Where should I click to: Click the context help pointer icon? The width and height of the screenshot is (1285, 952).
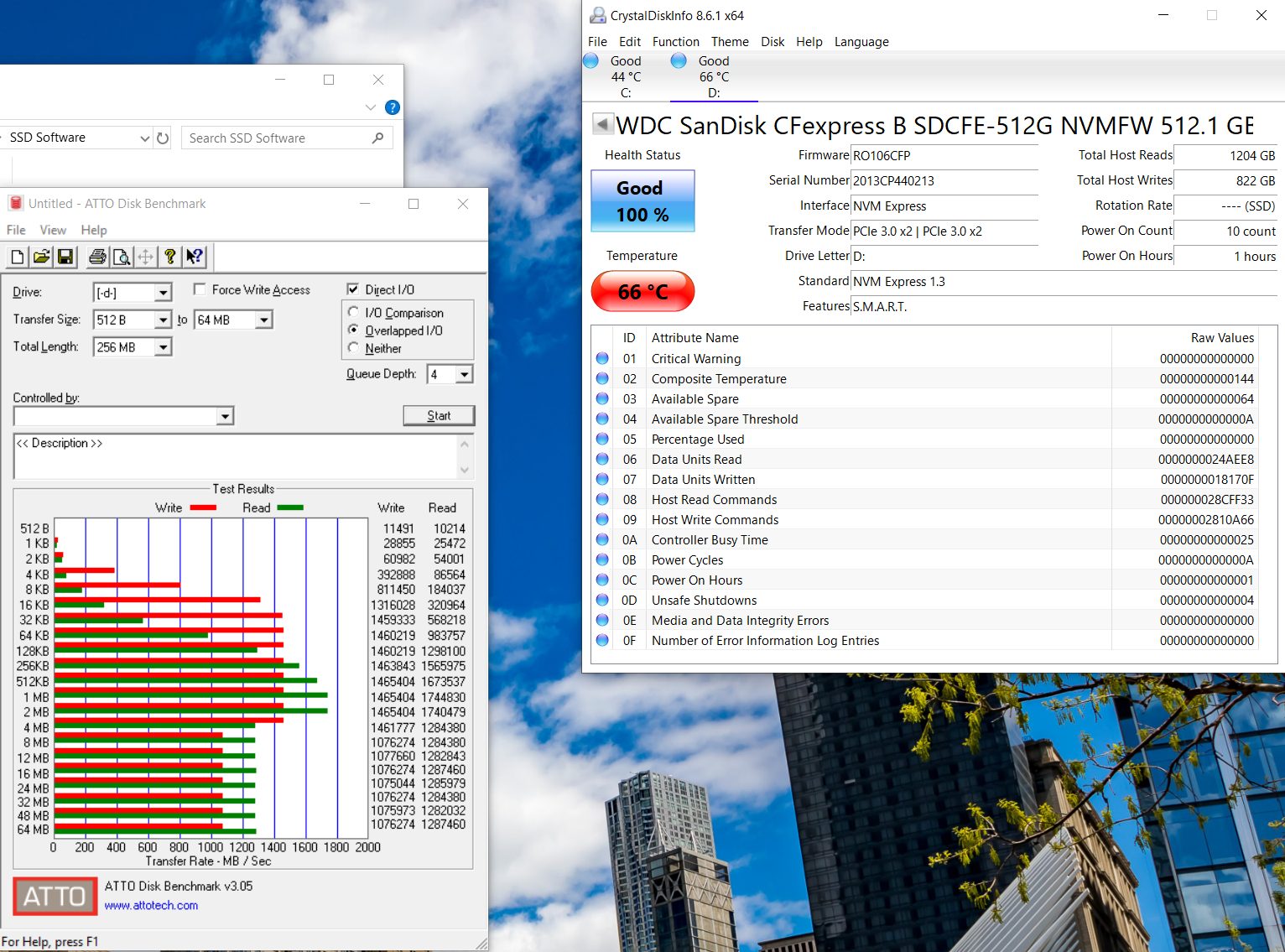coord(195,257)
